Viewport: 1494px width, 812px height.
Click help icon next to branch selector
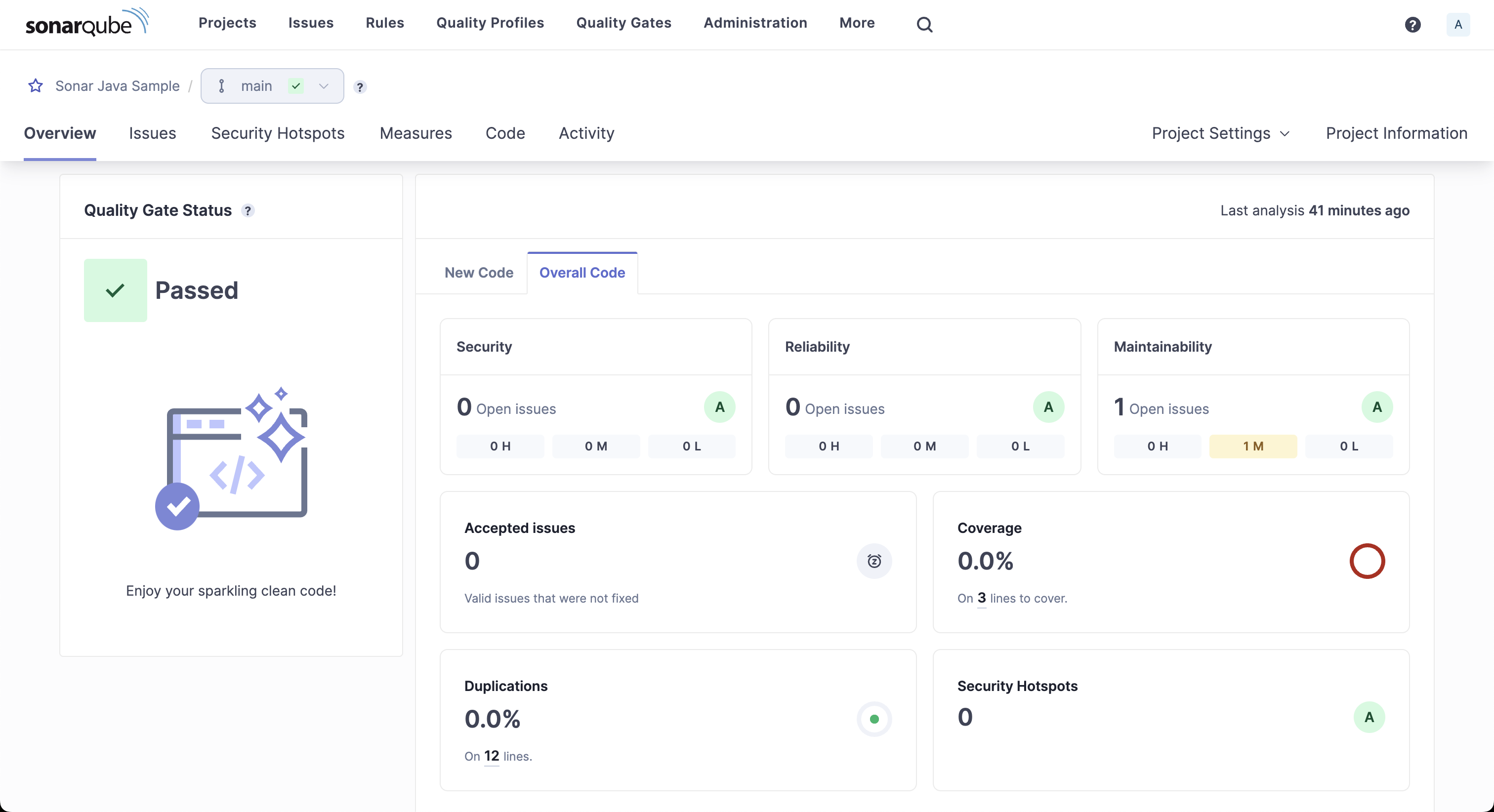pos(360,87)
